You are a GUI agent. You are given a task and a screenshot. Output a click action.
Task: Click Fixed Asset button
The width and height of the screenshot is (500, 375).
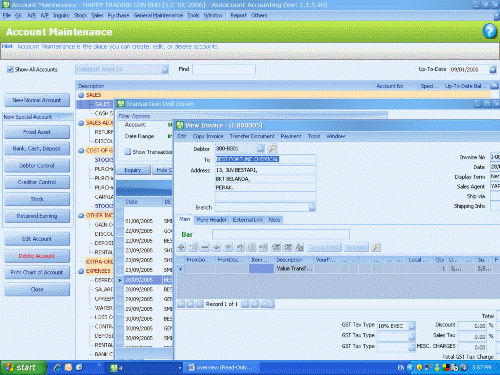[37, 132]
